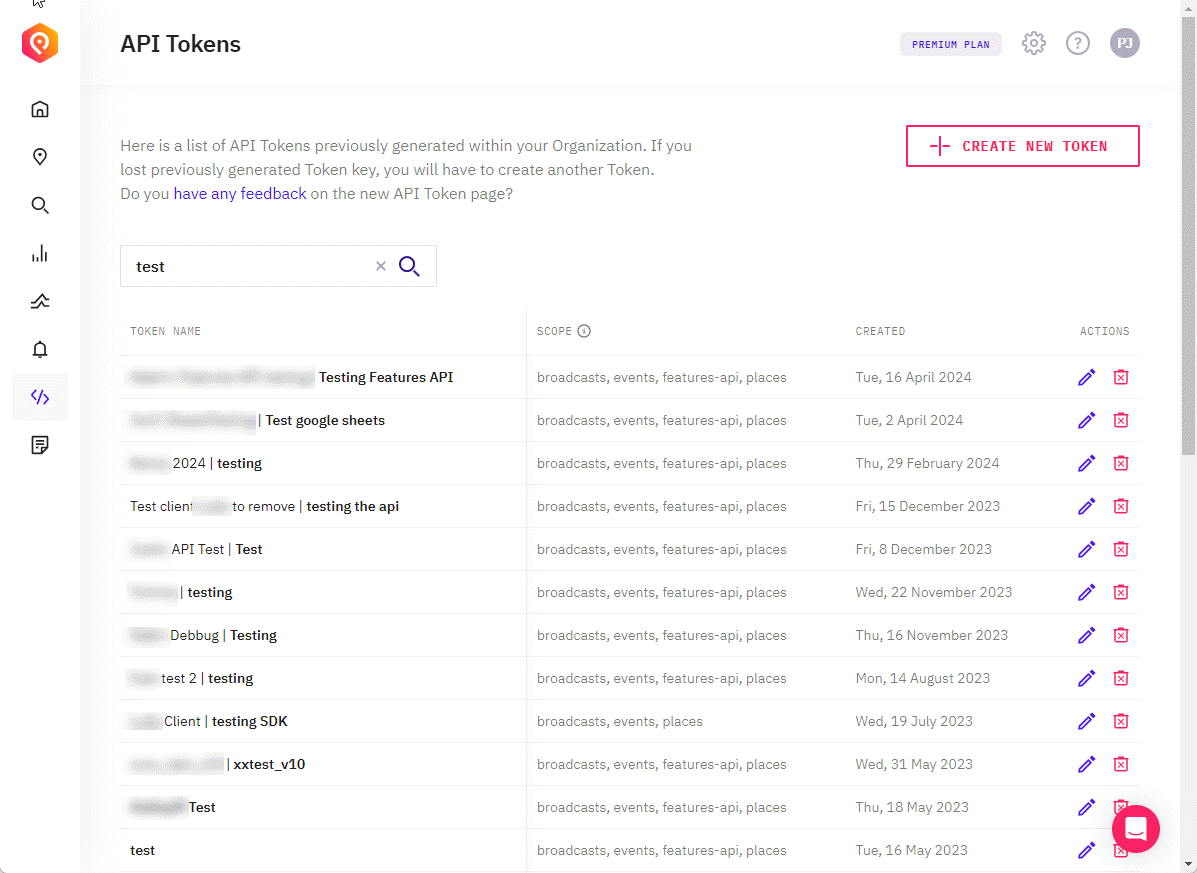The height and width of the screenshot is (873, 1197).
Task: Delete the Client | testing SDK token
Action: pos(1121,721)
